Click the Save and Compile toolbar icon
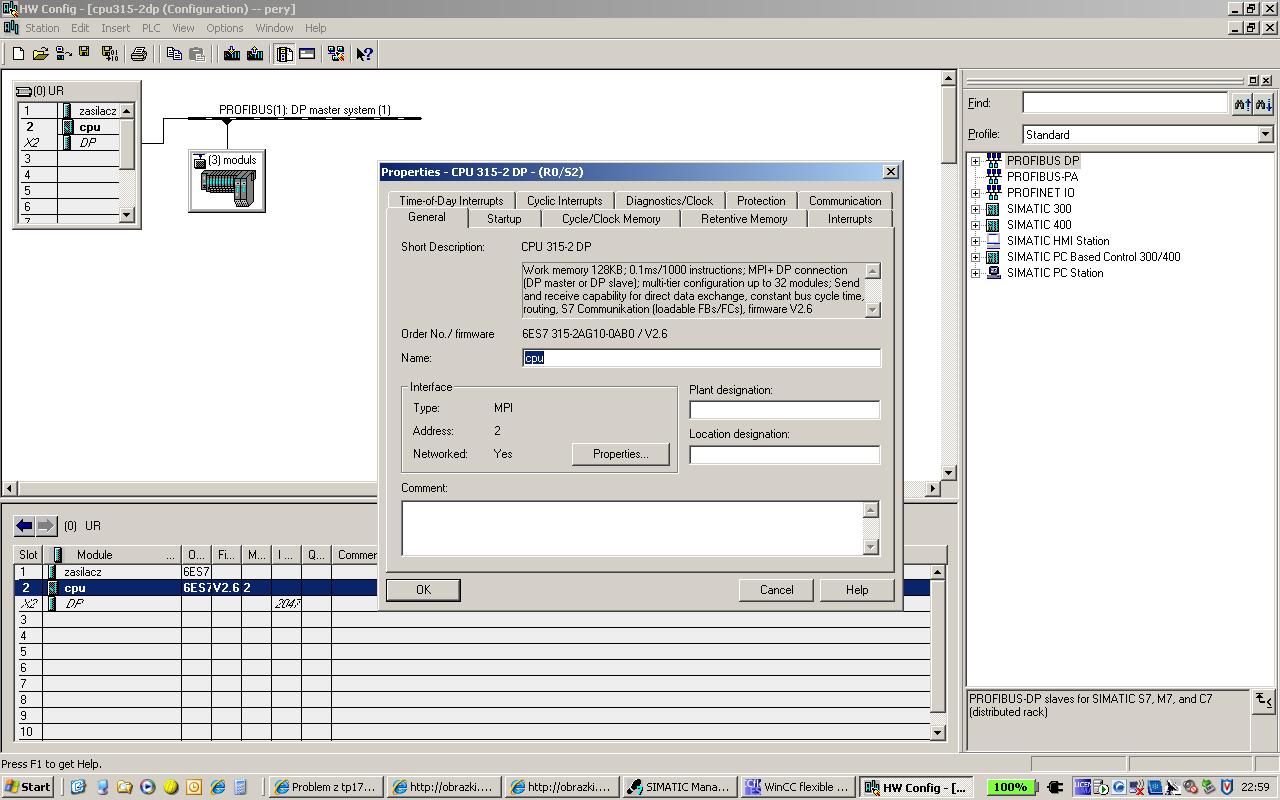1280x800 pixels. tap(109, 54)
